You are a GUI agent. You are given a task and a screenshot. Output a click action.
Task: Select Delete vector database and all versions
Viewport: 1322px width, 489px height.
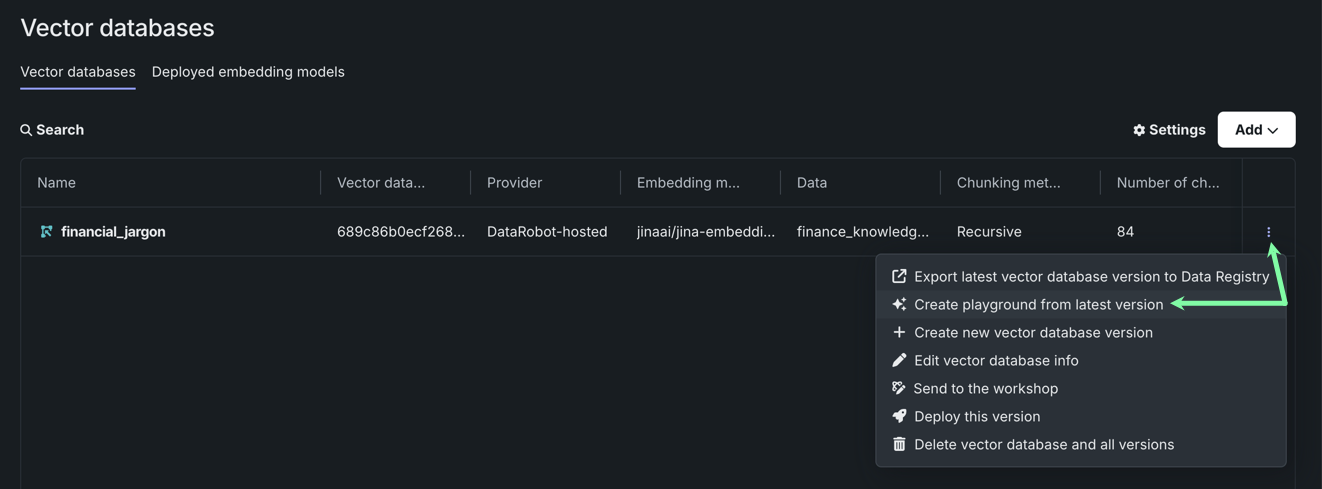pyautogui.click(x=1043, y=444)
